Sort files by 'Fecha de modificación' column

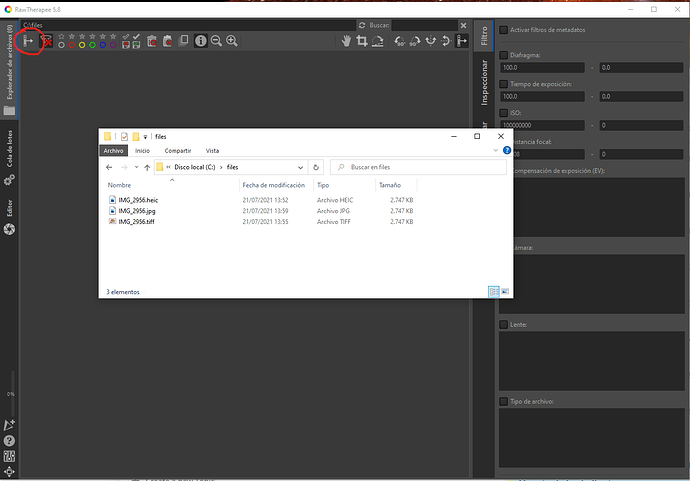tap(273, 185)
